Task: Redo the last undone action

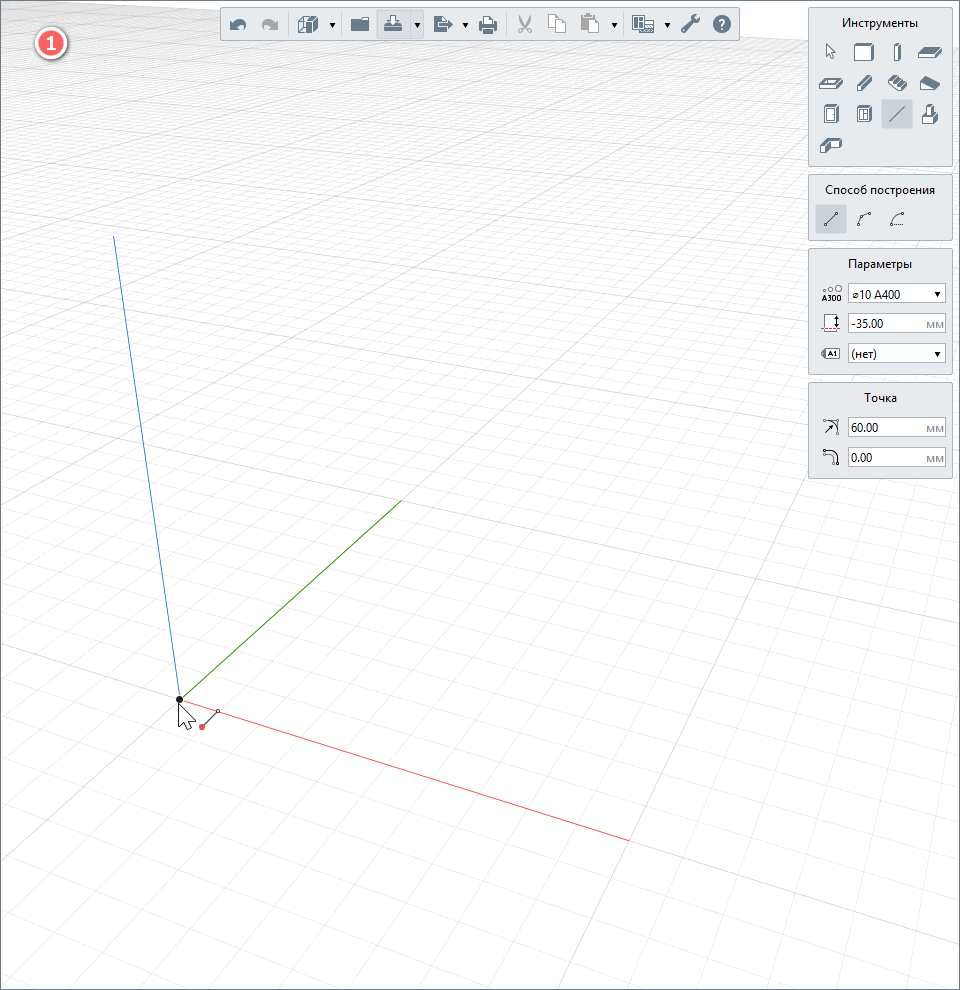Action: point(270,25)
